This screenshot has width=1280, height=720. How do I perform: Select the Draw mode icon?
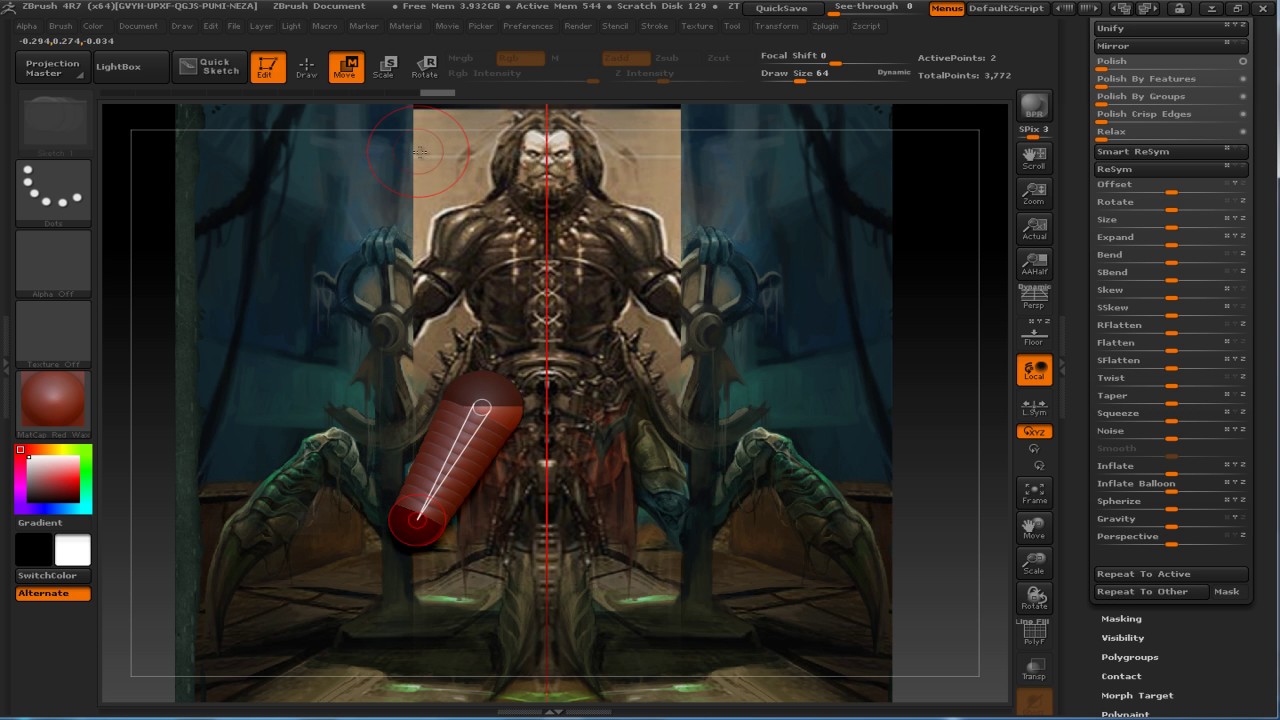point(306,67)
